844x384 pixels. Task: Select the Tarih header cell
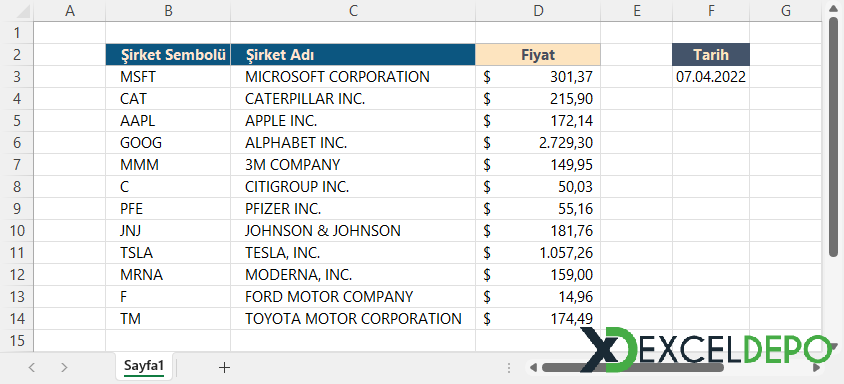[711, 54]
